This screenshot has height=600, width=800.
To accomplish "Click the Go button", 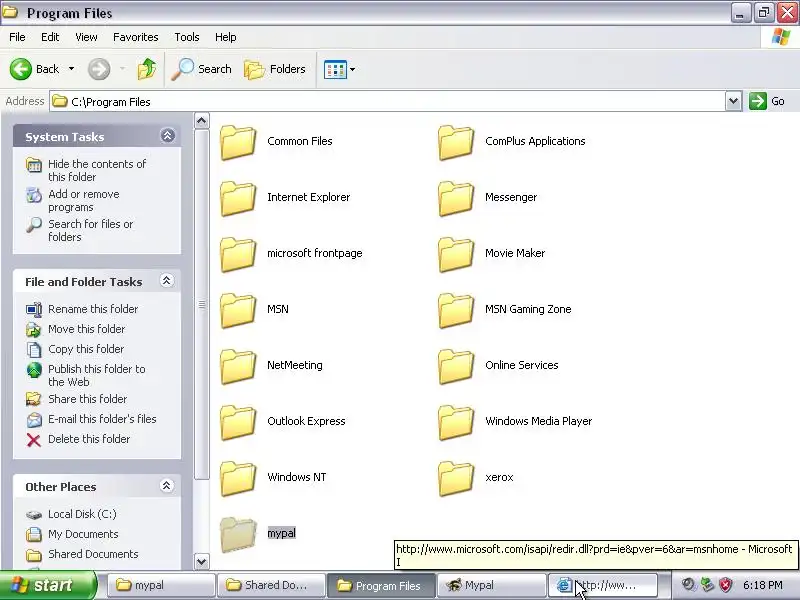I will point(767,101).
